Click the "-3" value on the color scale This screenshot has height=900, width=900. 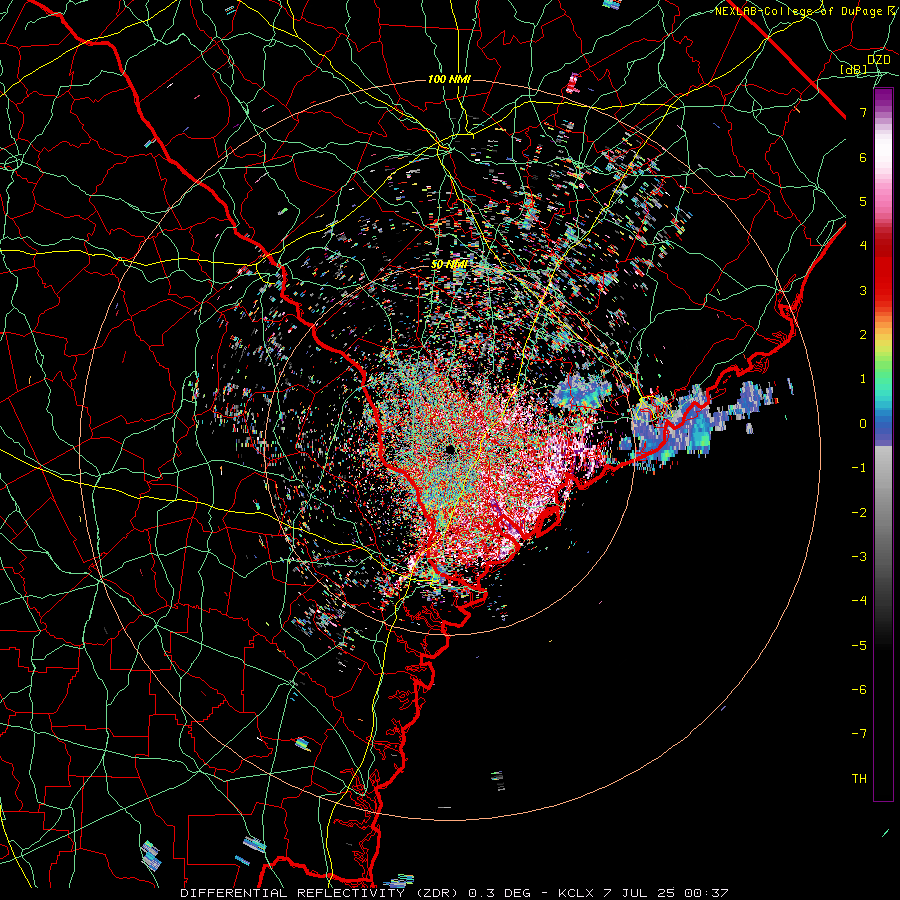[x=859, y=557]
